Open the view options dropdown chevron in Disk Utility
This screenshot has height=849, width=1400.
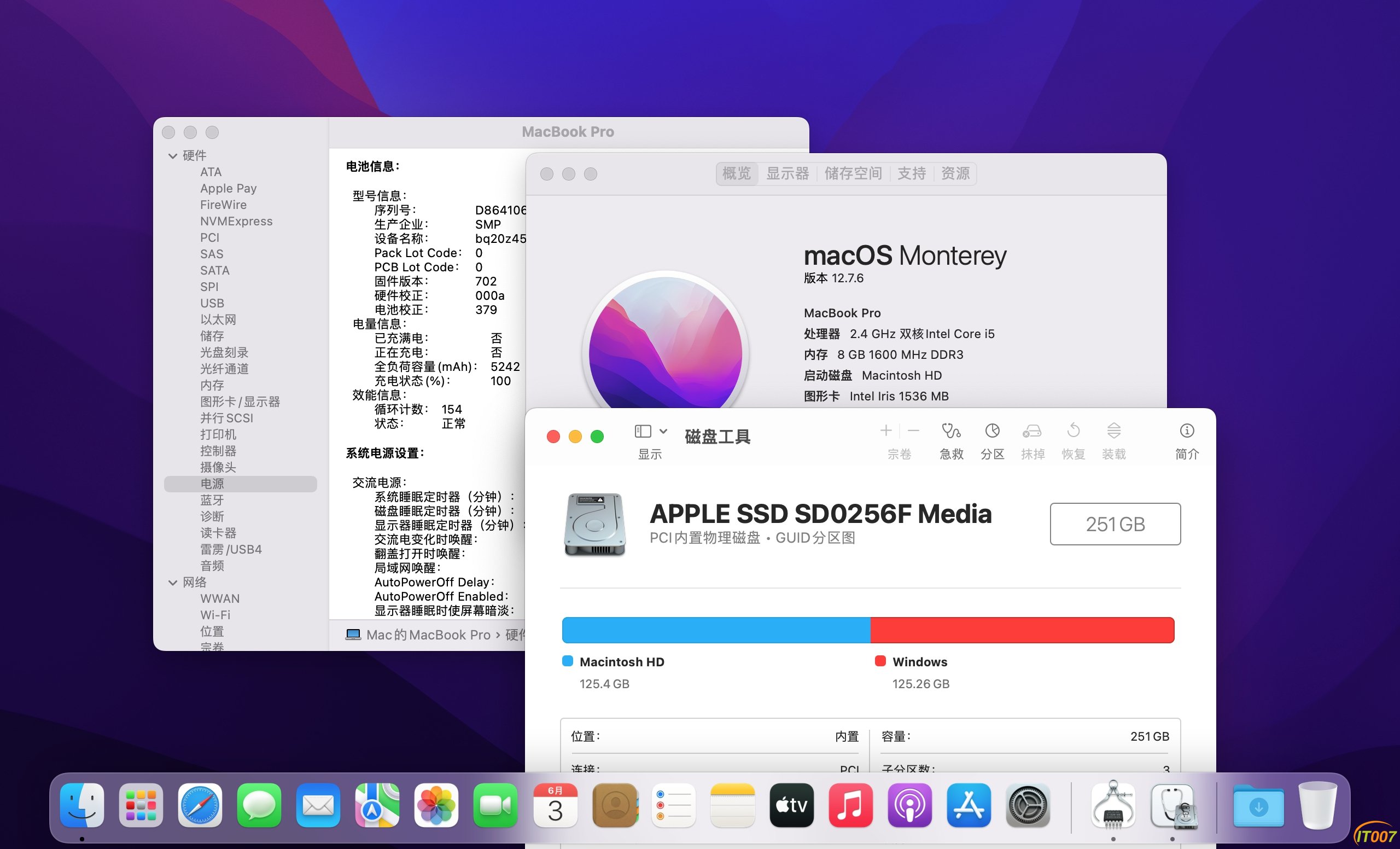[663, 431]
